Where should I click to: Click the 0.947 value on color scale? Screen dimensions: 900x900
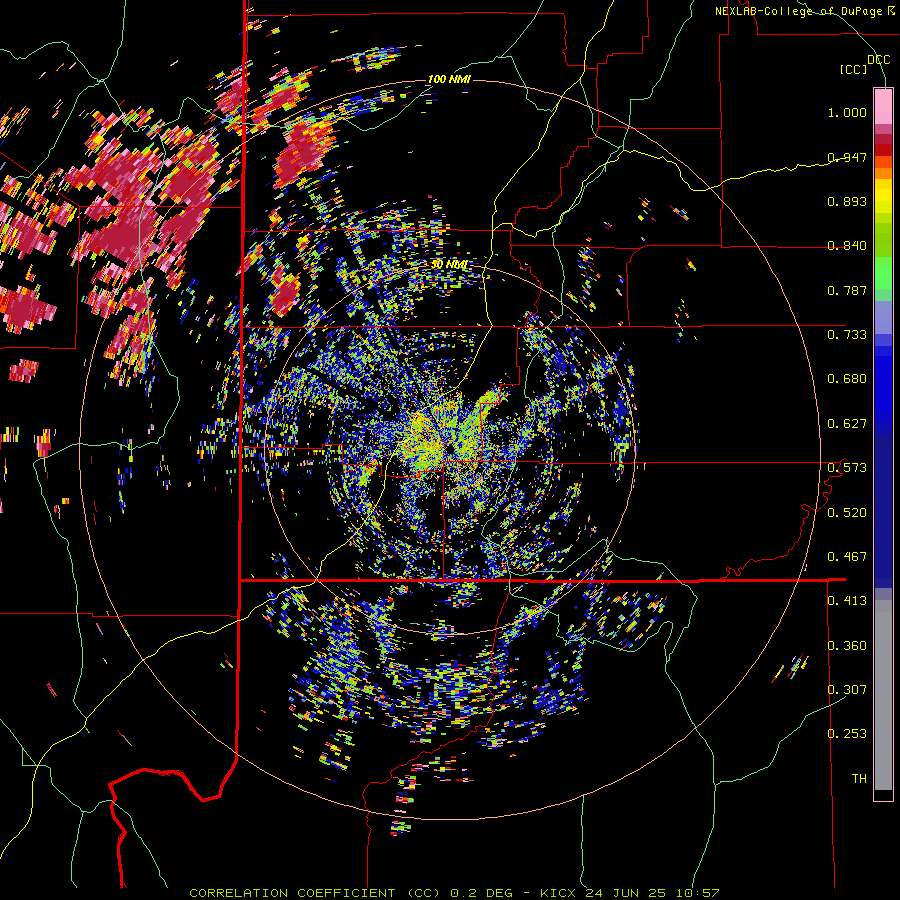point(847,157)
